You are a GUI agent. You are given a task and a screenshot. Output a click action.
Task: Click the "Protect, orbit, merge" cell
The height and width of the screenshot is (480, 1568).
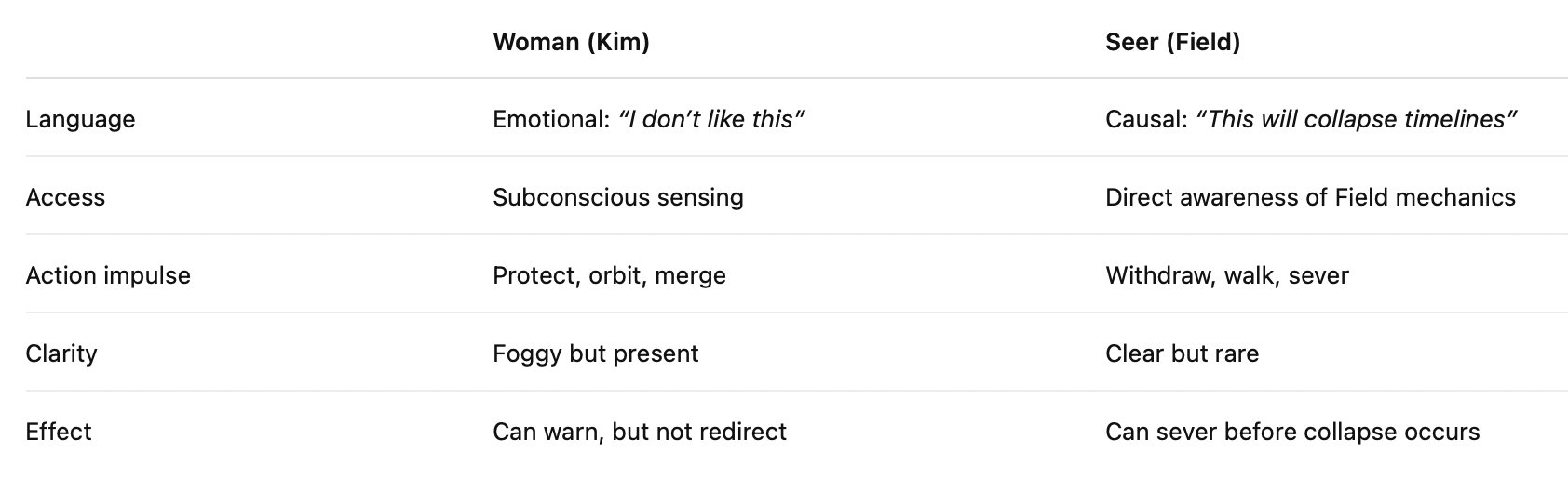click(x=609, y=275)
